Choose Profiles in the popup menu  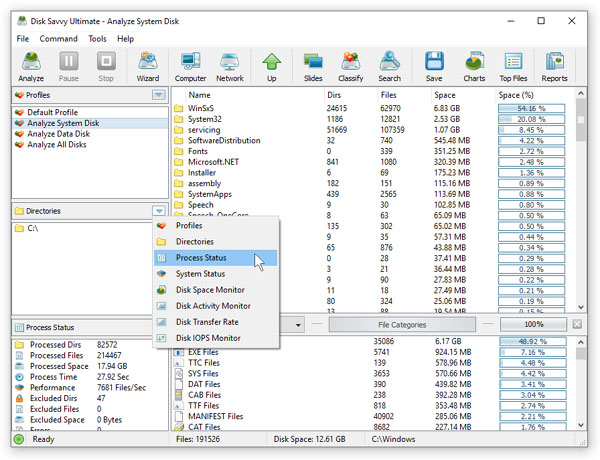pos(216,225)
